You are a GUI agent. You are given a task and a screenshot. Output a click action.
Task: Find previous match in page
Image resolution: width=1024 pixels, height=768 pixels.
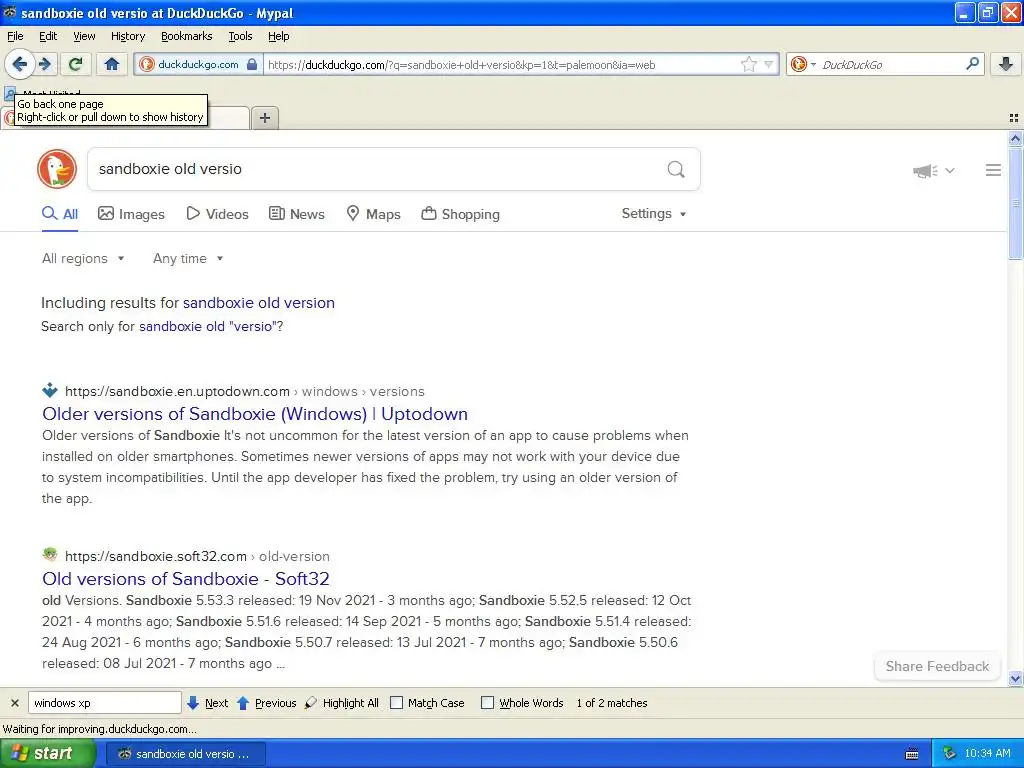pos(266,703)
